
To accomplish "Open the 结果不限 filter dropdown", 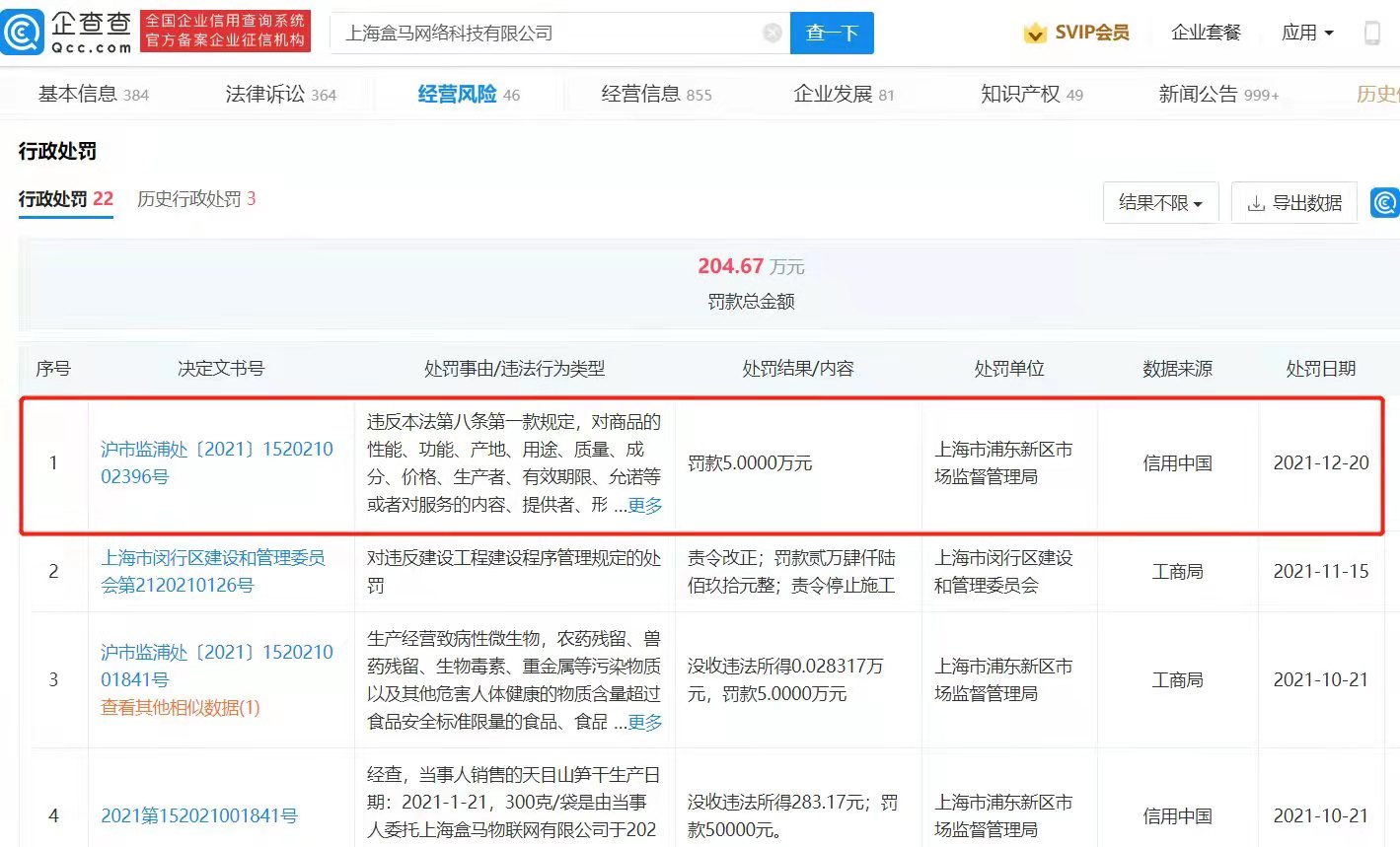I will click(1161, 202).
